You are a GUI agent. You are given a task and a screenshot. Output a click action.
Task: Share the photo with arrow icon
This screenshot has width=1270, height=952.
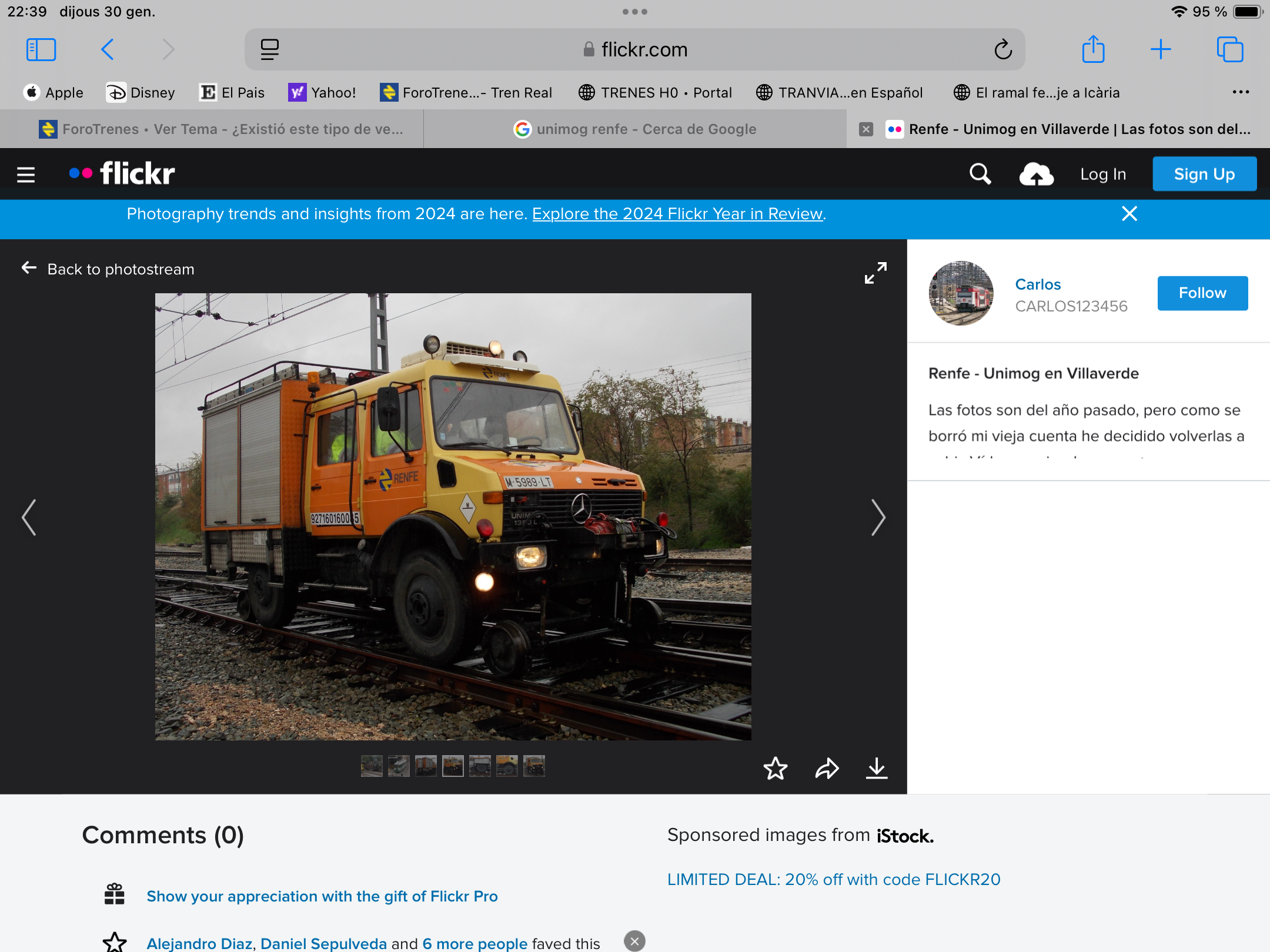(x=827, y=768)
